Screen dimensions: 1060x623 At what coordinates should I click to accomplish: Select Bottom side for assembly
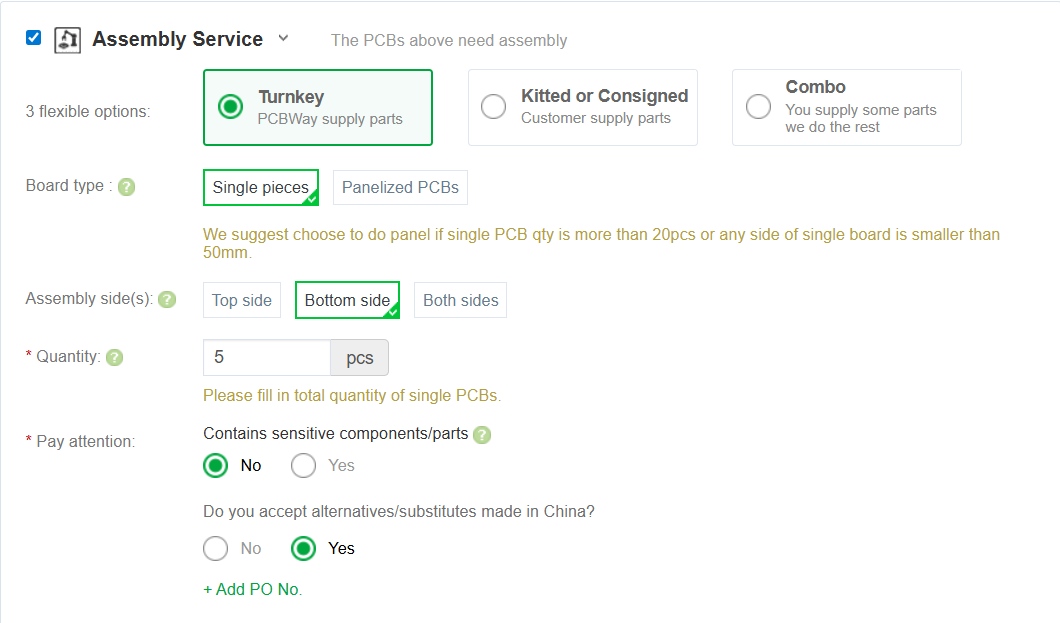click(347, 300)
